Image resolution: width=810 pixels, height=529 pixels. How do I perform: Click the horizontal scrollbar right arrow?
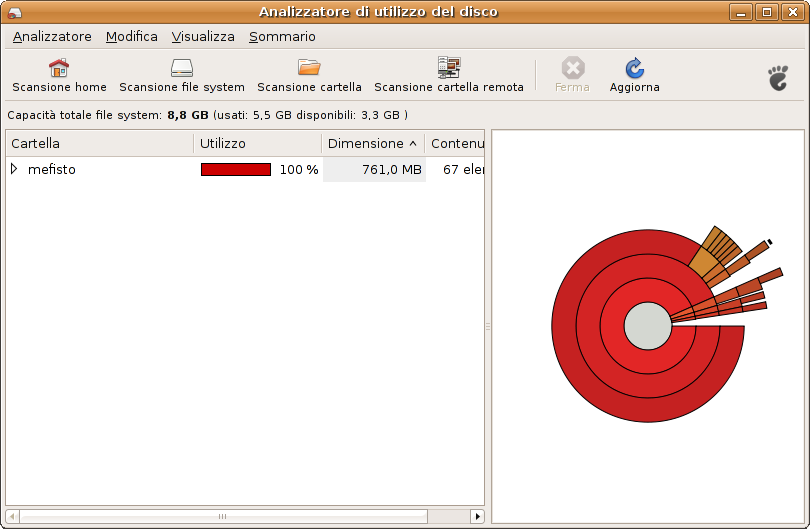(477, 517)
